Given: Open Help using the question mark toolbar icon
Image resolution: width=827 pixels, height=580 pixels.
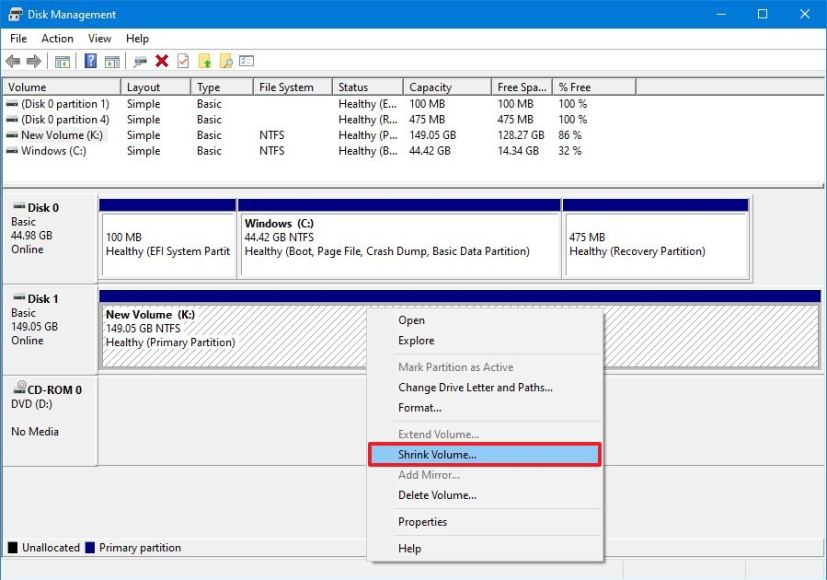Looking at the screenshot, I should (90, 61).
